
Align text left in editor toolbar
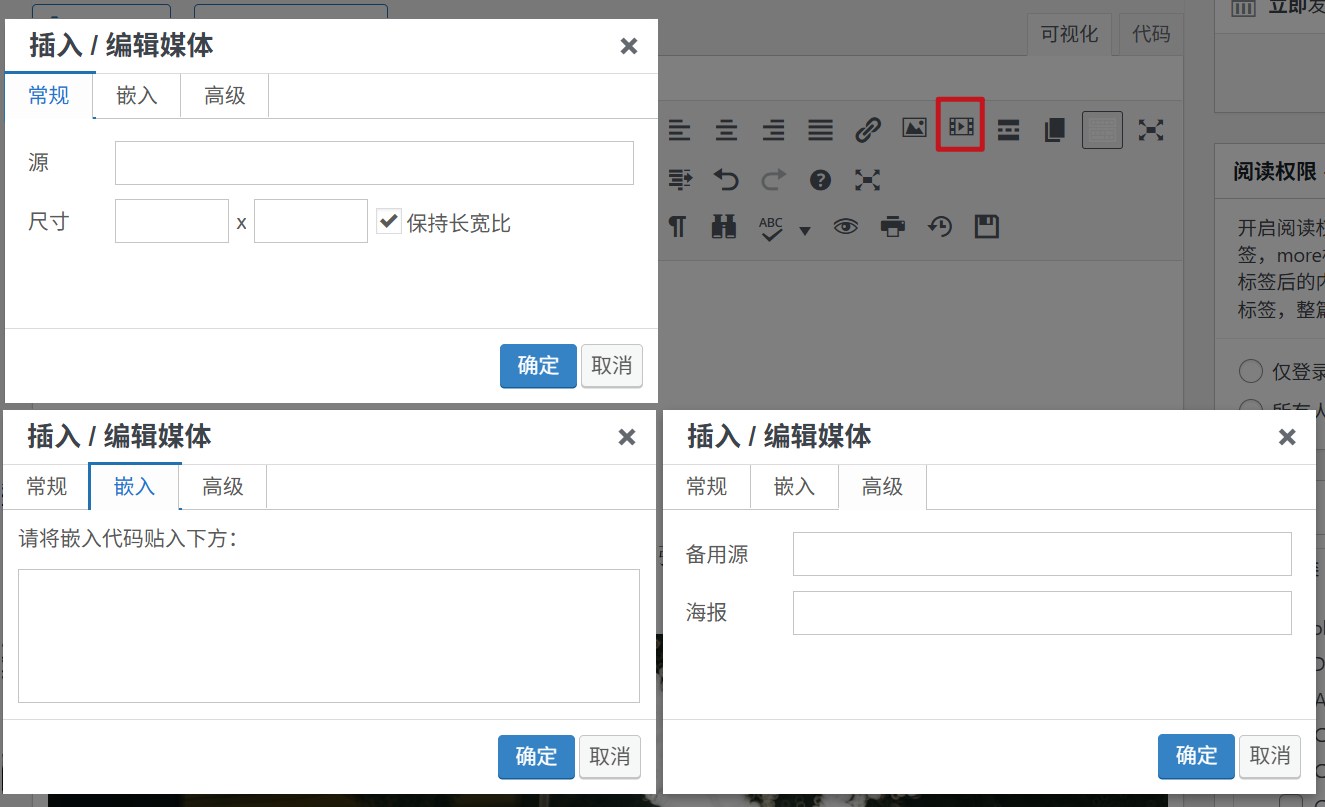point(679,130)
